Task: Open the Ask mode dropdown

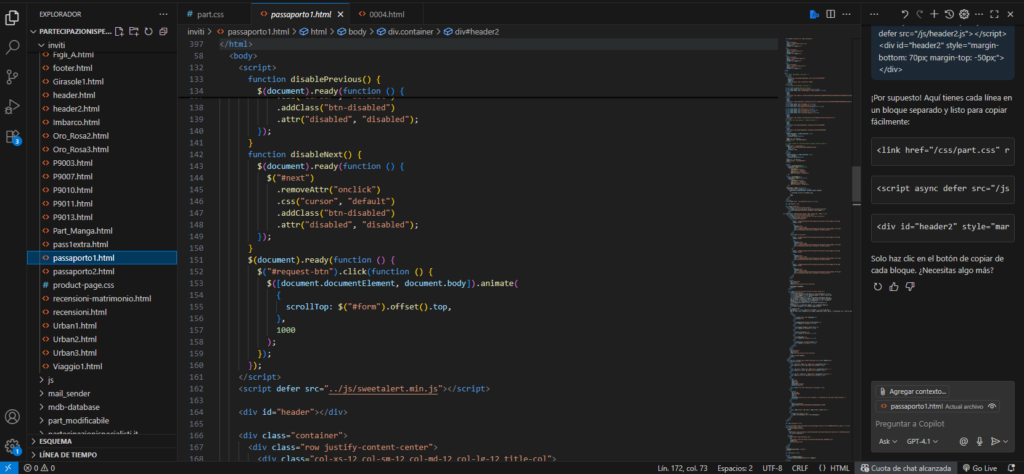Action: pyautogui.click(x=888, y=441)
